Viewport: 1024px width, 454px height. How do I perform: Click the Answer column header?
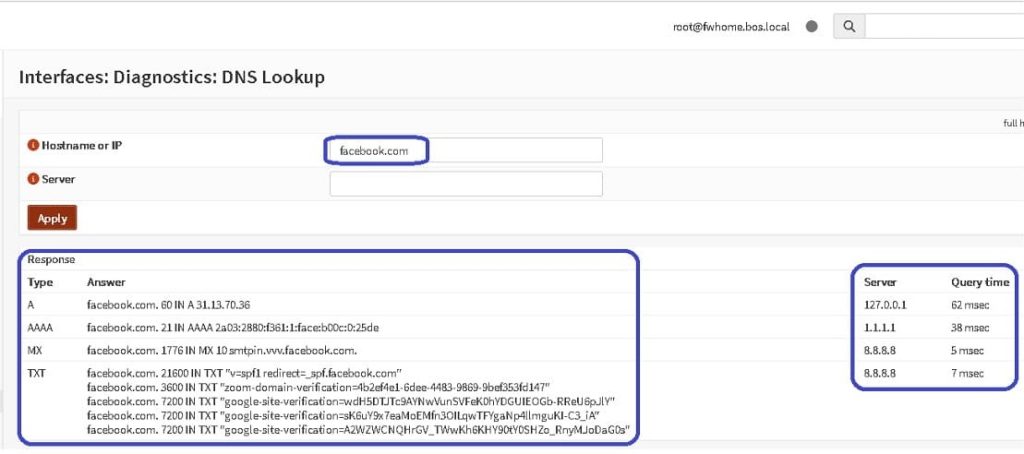click(x=106, y=282)
